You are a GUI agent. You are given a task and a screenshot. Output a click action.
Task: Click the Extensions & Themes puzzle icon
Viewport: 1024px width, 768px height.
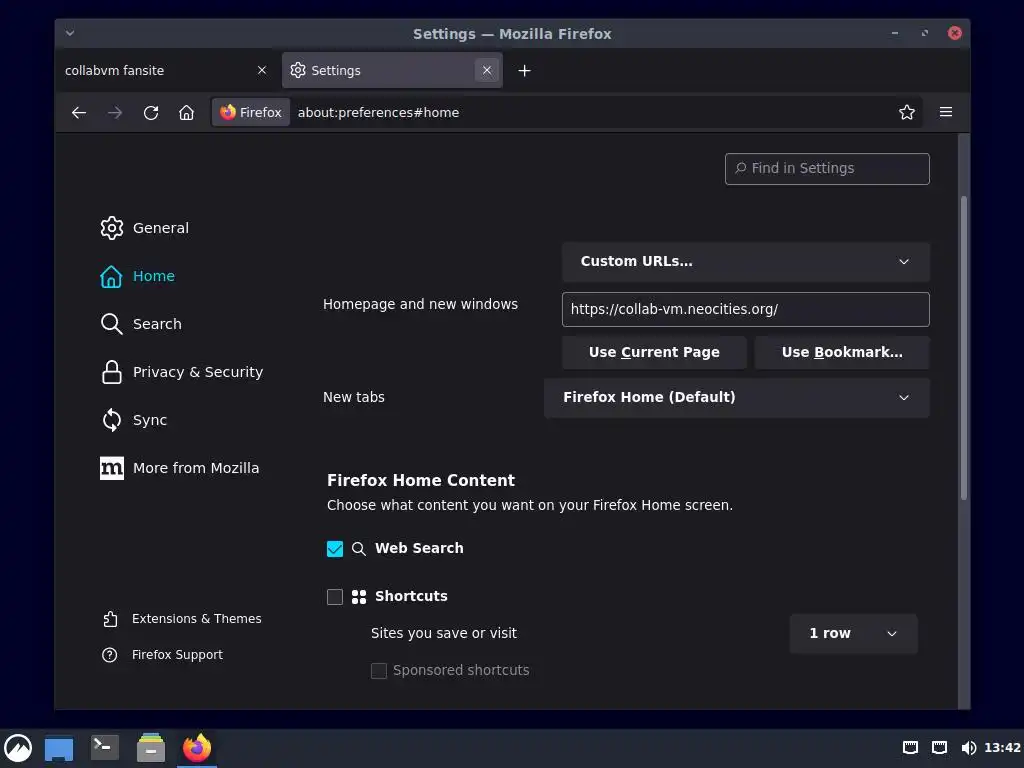[x=110, y=618]
